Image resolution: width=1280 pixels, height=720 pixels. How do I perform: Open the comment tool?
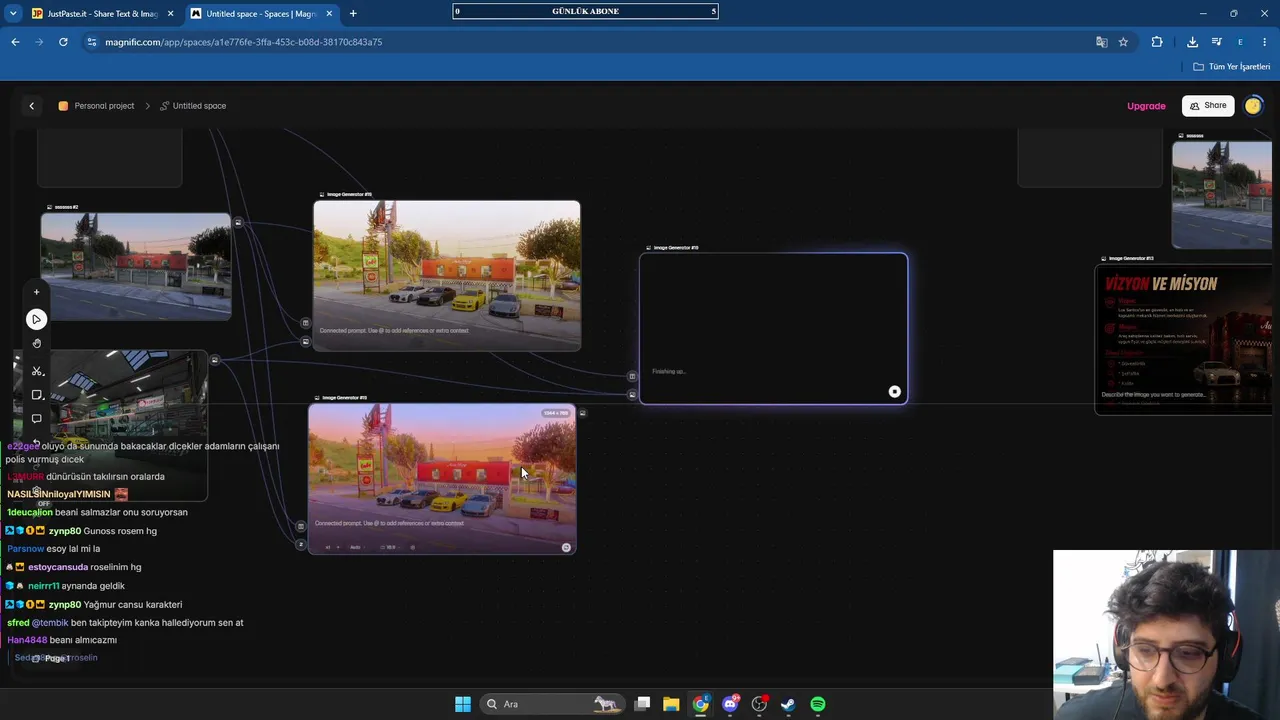point(36,419)
